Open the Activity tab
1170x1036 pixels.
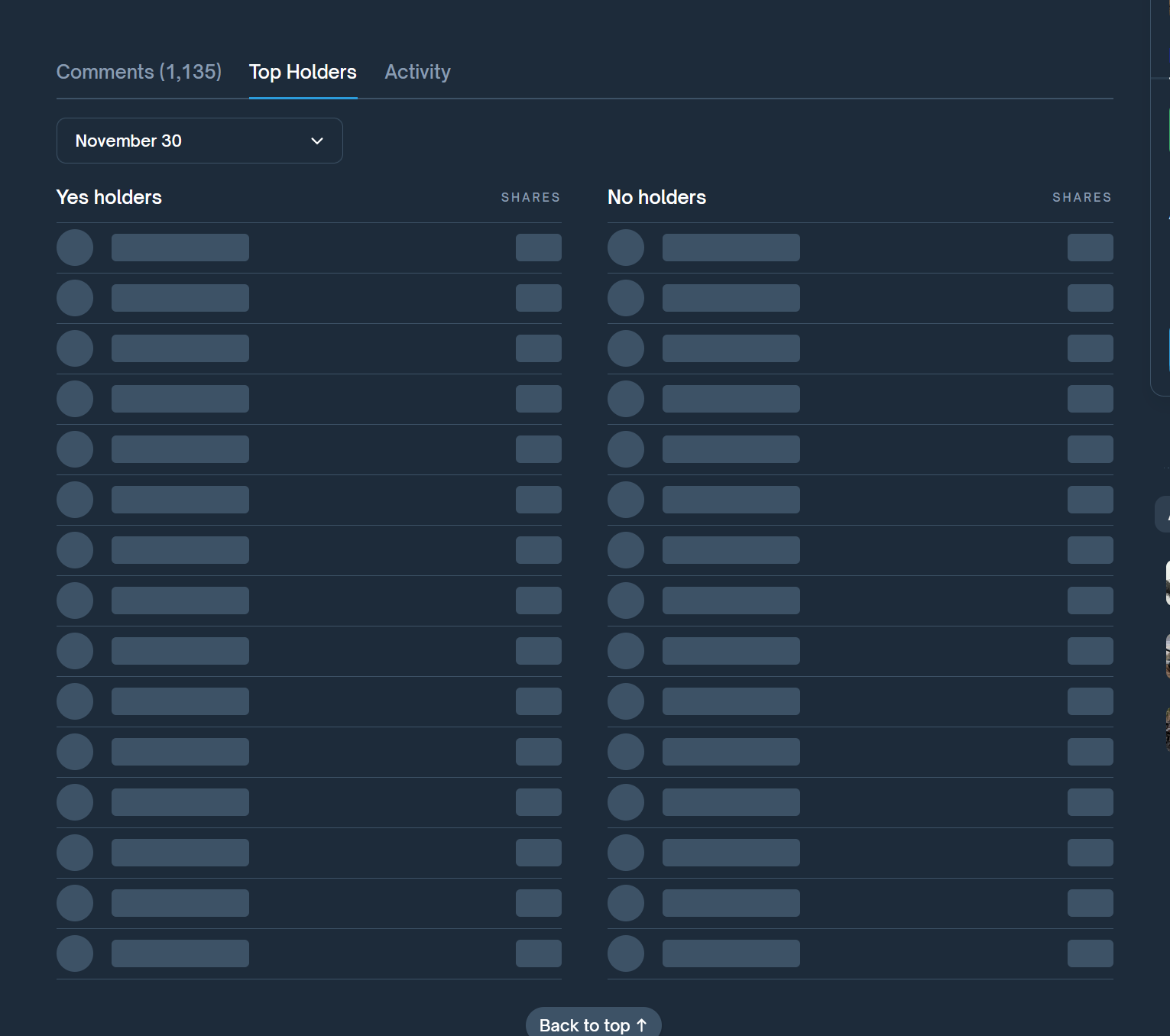point(417,72)
